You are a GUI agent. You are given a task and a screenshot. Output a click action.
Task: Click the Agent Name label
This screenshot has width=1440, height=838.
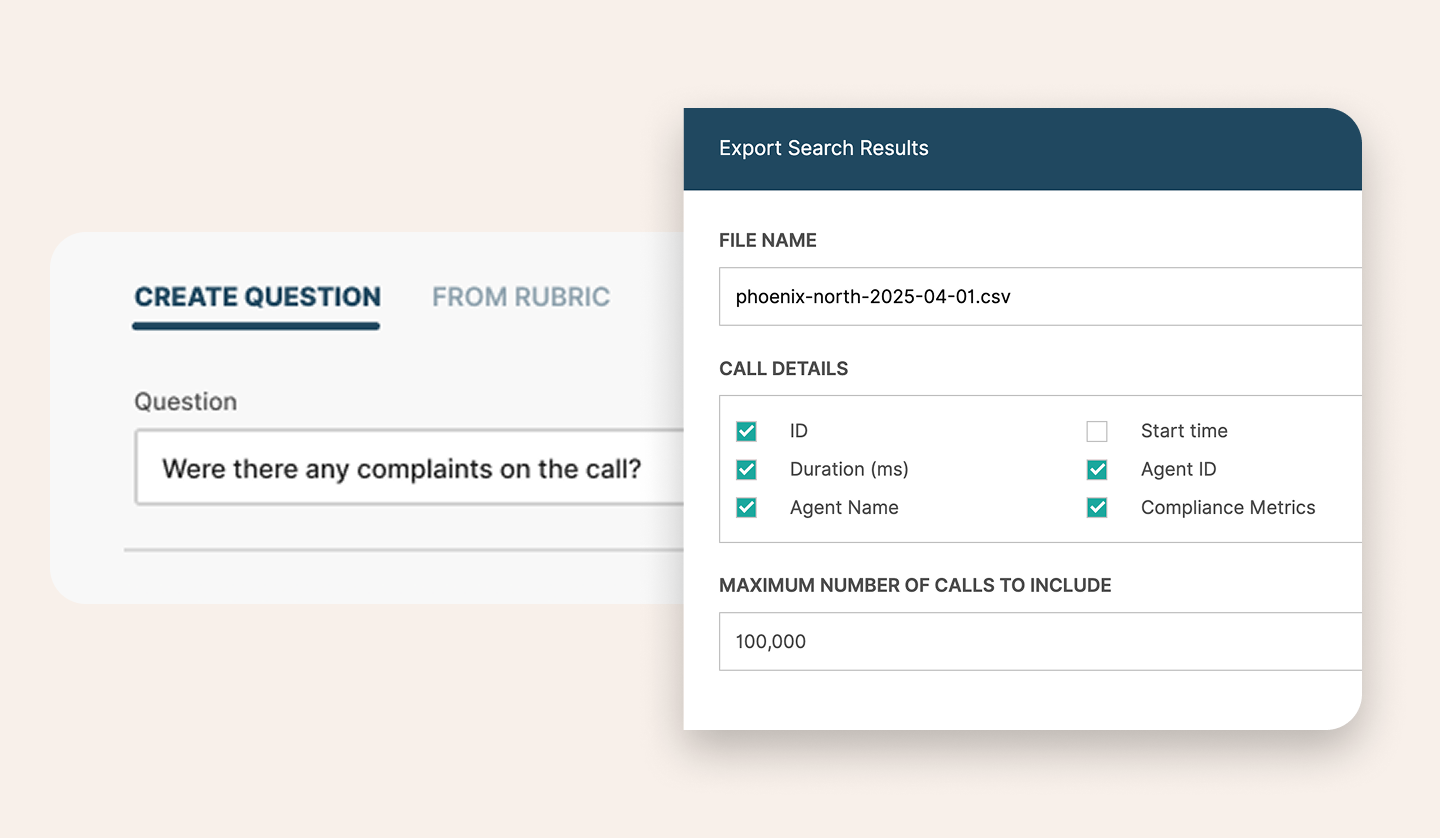(844, 507)
